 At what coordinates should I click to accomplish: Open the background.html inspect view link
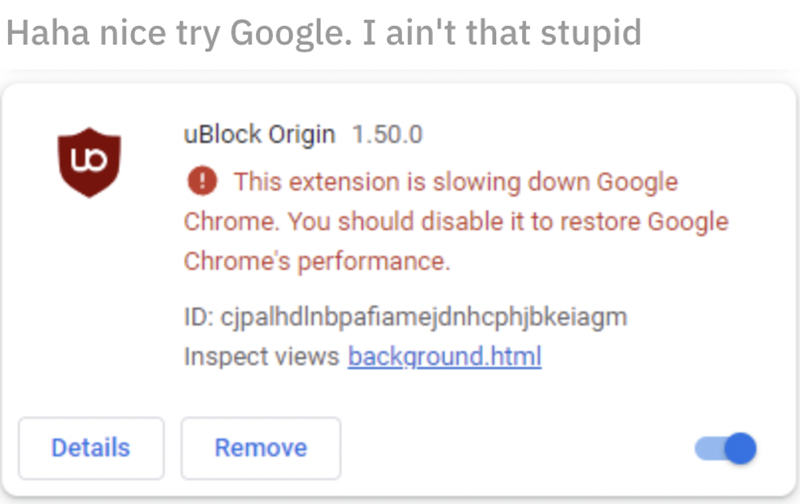pyautogui.click(x=444, y=356)
